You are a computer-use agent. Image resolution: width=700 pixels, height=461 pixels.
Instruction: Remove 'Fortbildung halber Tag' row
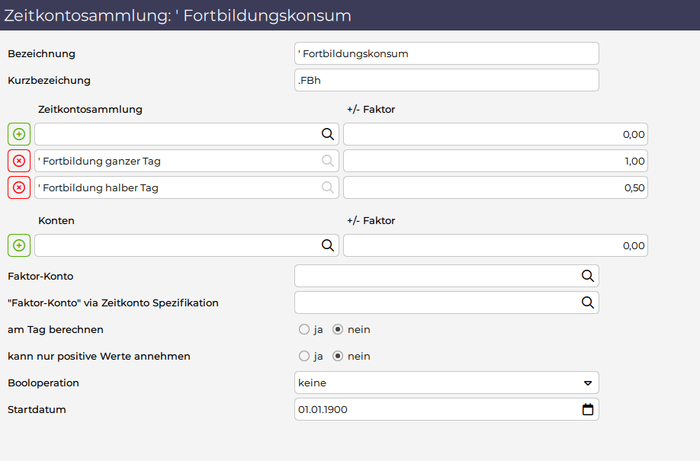[19, 187]
